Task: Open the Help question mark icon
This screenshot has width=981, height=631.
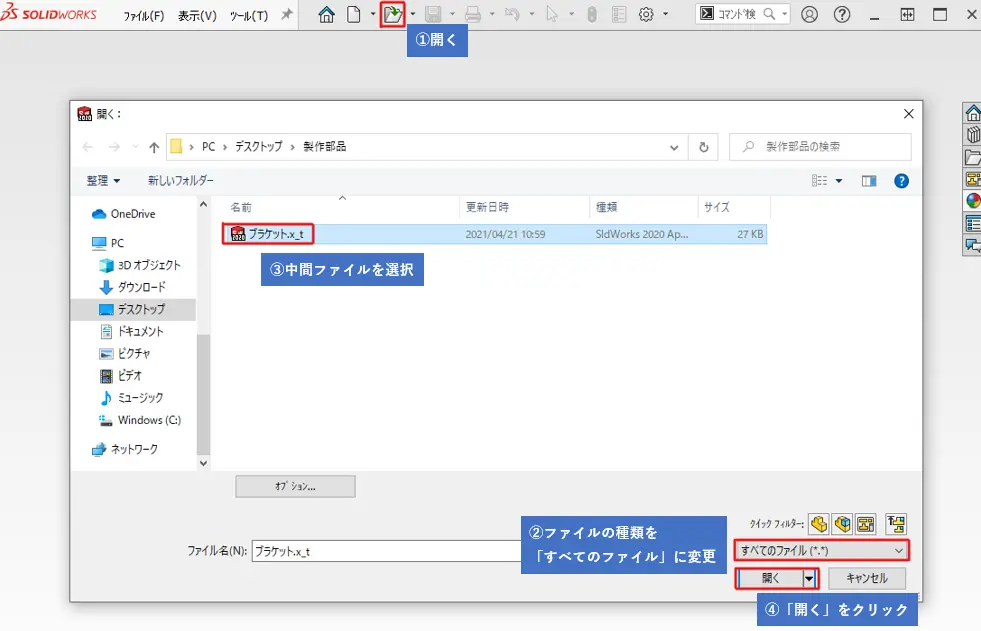Action: click(842, 15)
